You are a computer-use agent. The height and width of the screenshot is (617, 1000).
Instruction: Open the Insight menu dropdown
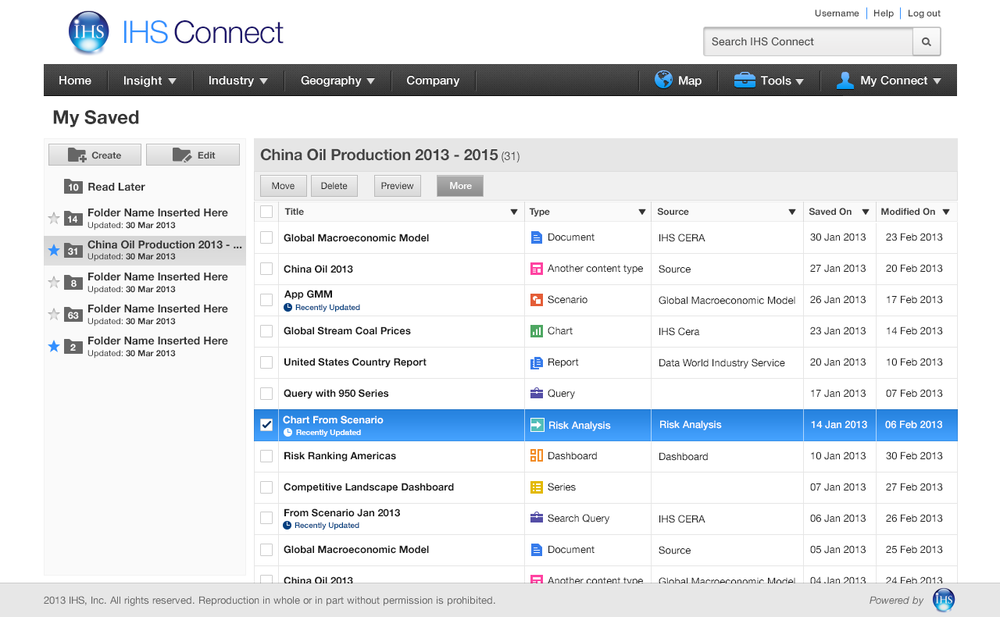click(149, 80)
